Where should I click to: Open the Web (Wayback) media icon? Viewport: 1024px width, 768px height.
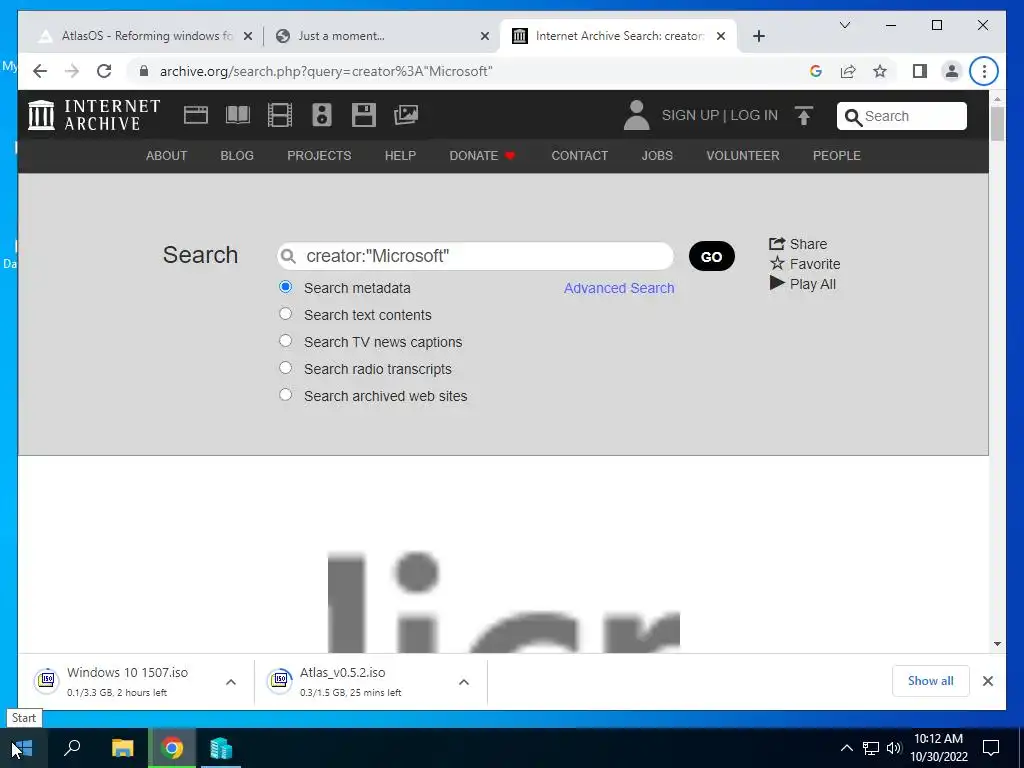(x=195, y=115)
